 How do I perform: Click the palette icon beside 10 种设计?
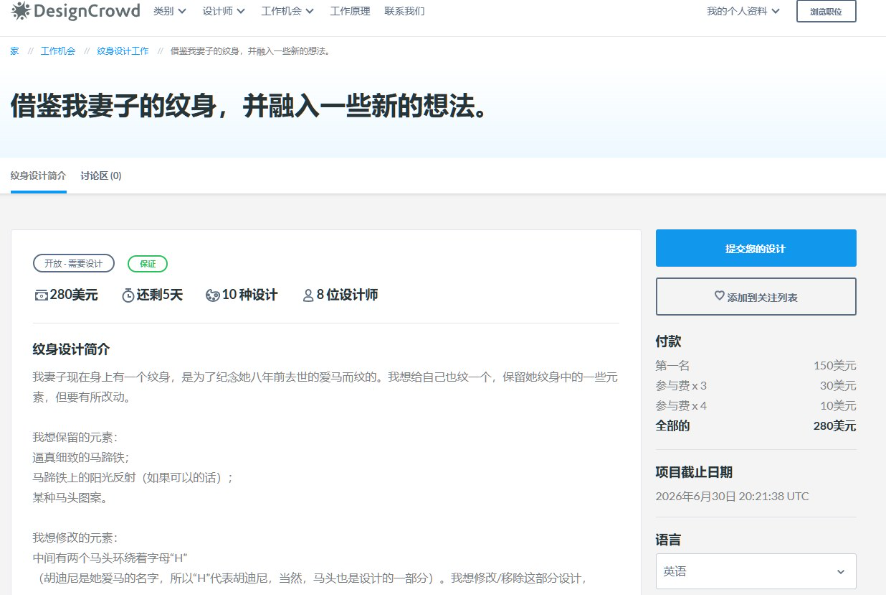pos(212,295)
